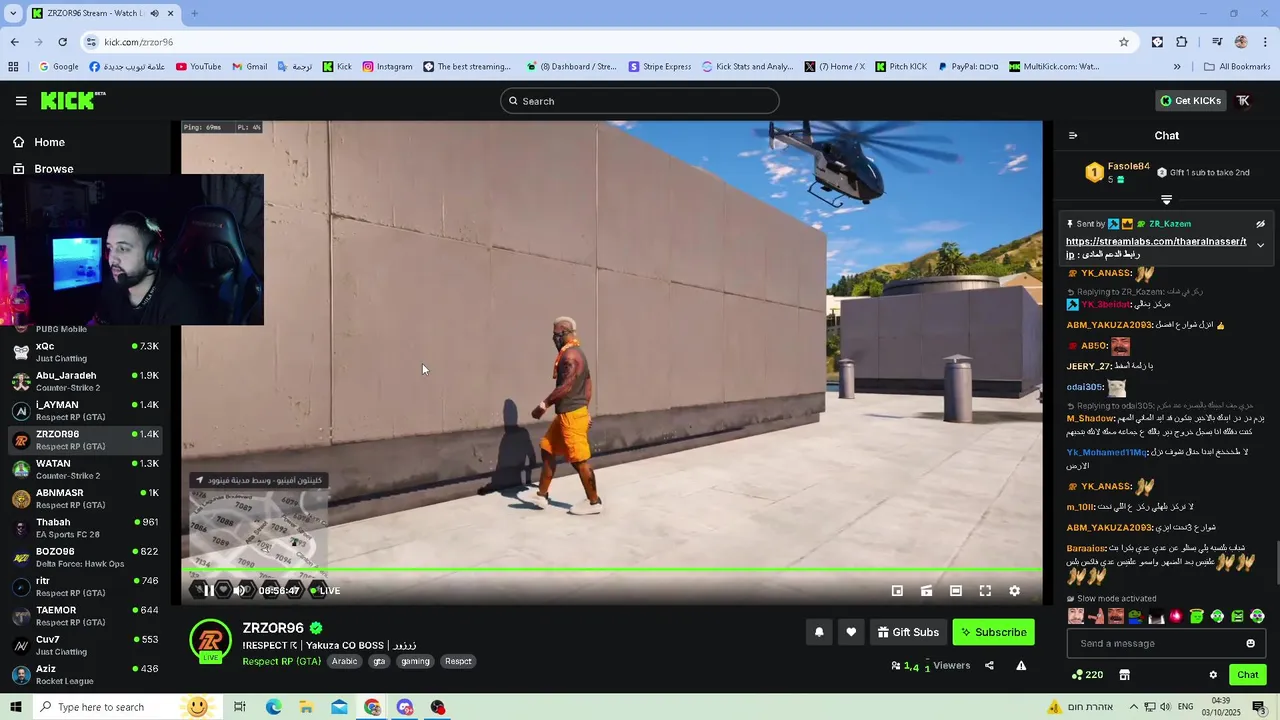Share the stream via share icon

(x=989, y=665)
